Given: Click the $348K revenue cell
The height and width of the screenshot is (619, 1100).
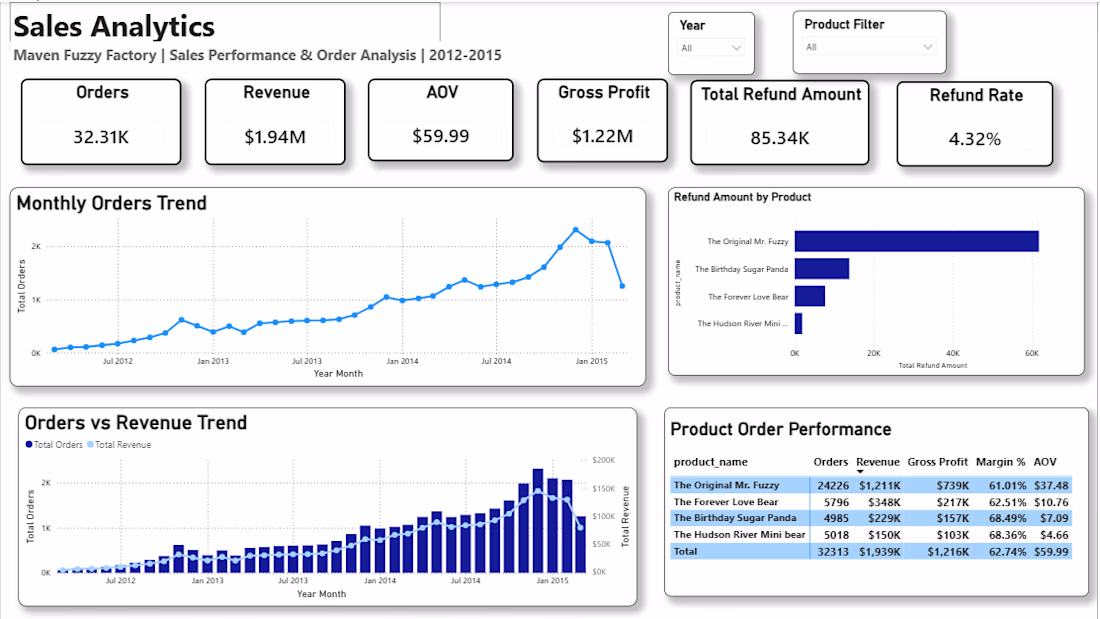Looking at the screenshot, I should 884,502.
